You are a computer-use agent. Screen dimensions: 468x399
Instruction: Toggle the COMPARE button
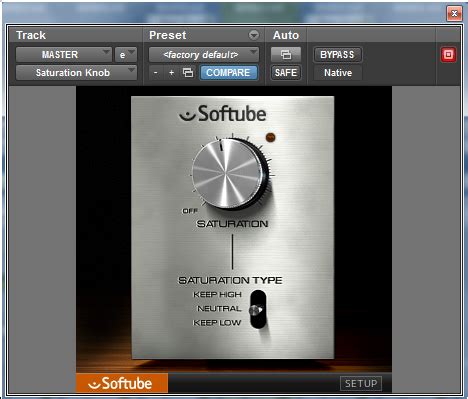(x=228, y=73)
